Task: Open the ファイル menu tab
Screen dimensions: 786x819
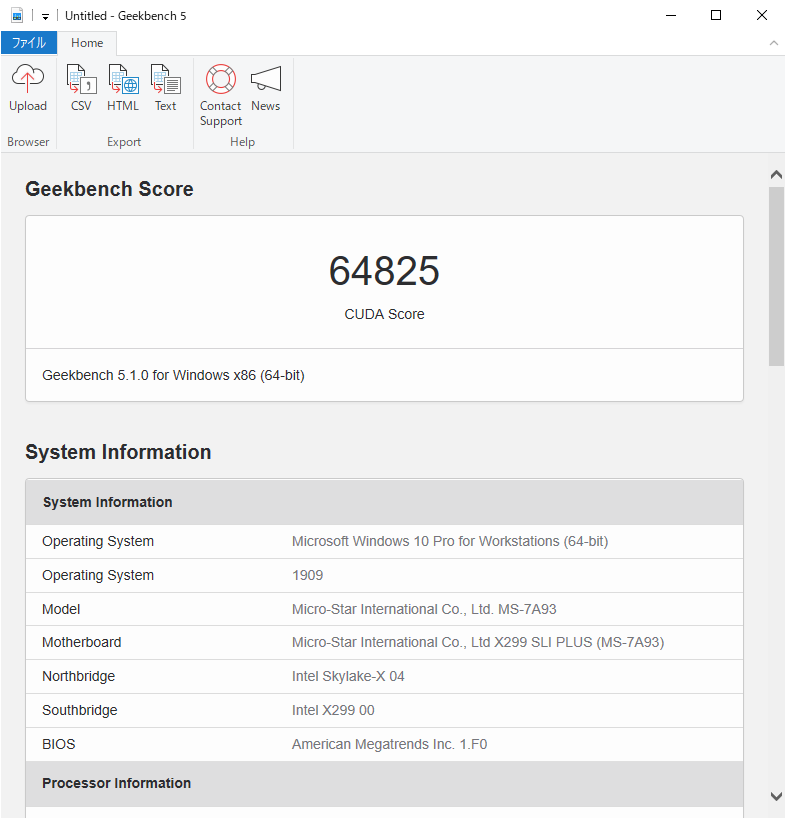Action: pos(29,43)
